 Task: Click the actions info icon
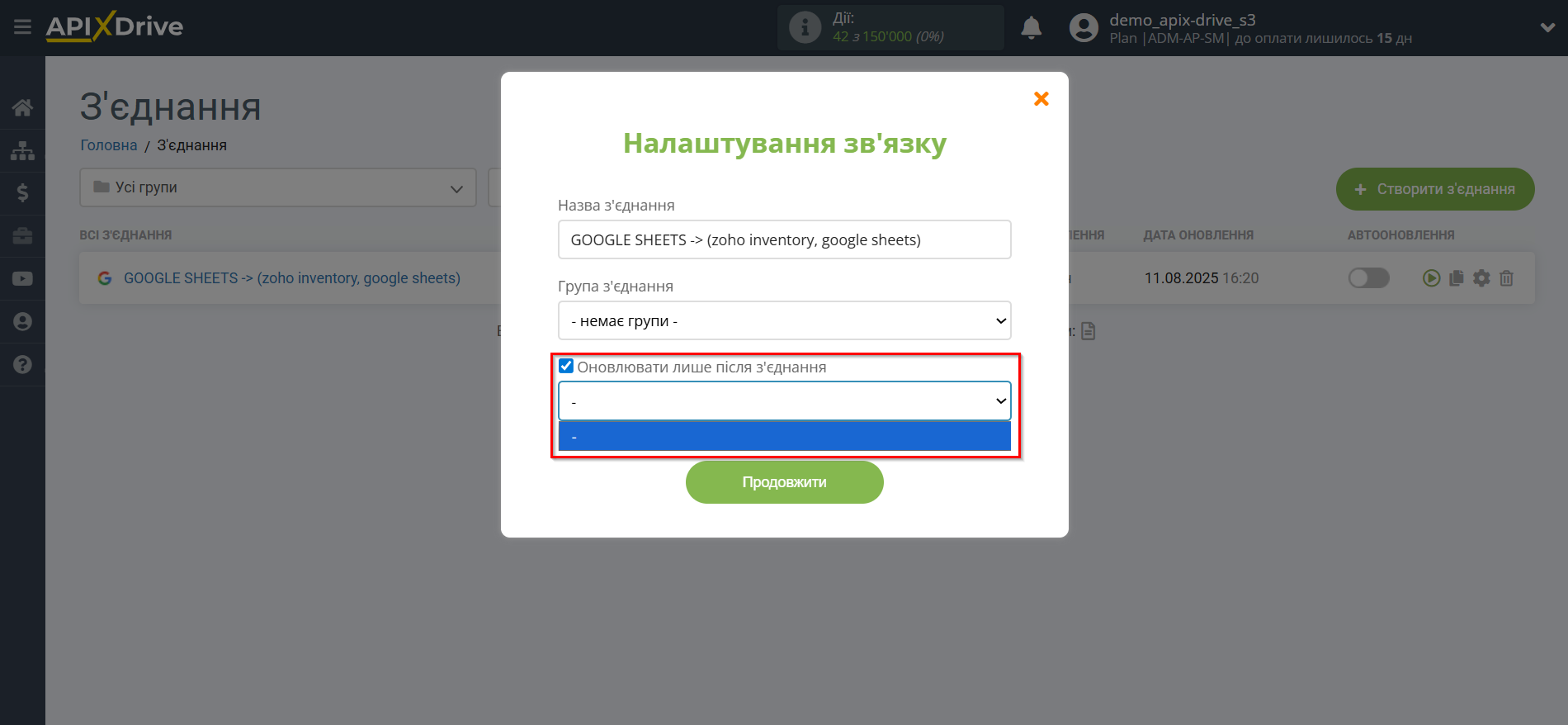pos(805,27)
